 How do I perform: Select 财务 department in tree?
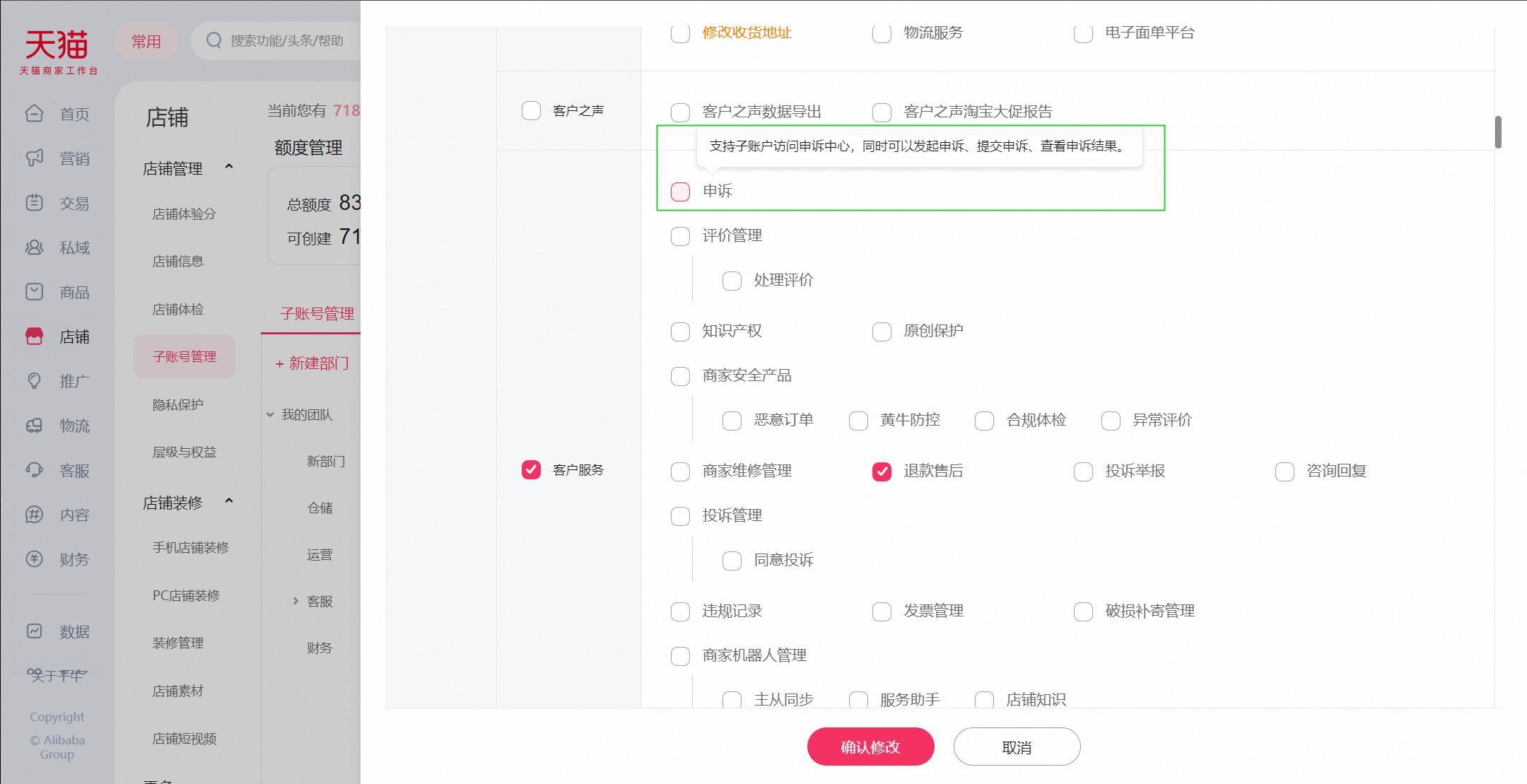[x=320, y=648]
